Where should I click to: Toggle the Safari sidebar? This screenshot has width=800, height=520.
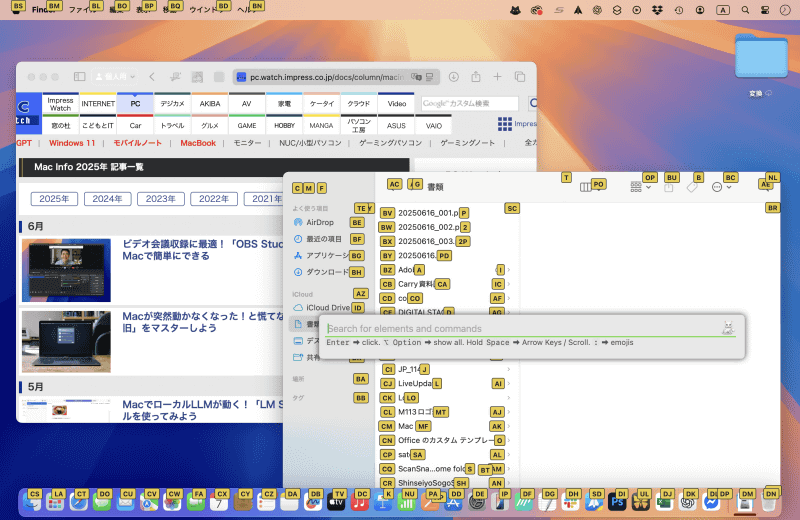point(80,77)
